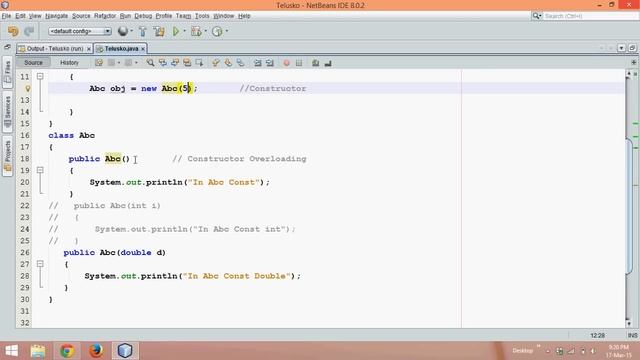This screenshot has width=640, height=360.
Task: Click the editor scrollbar up arrow
Action: click(x=629, y=74)
